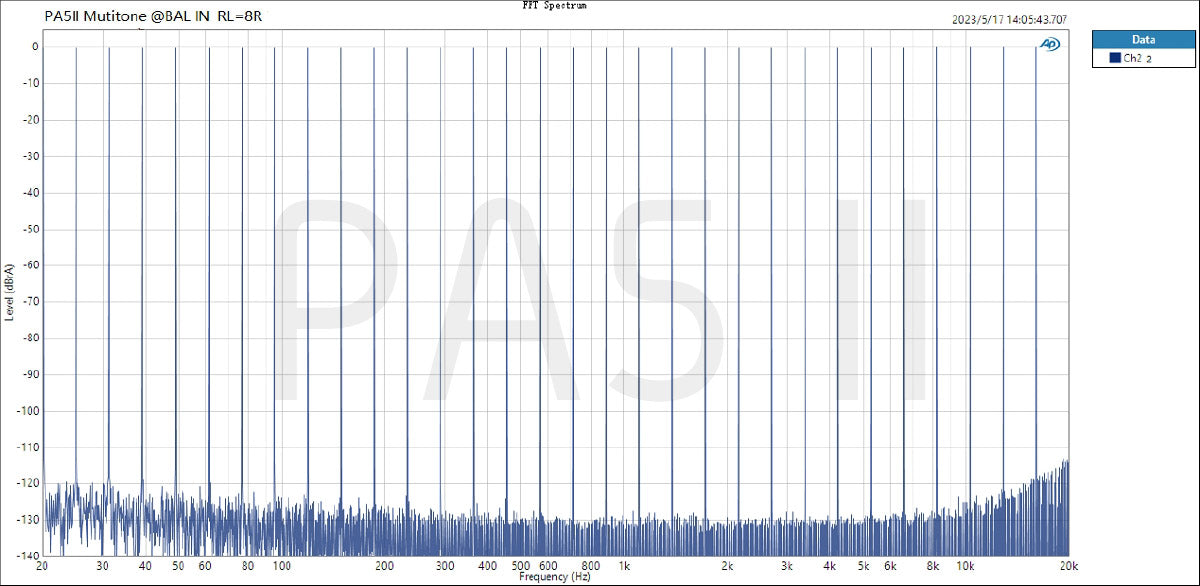The width and height of the screenshot is (1200, 586).
Task: Click the 2k tick on frequency axis
Action: pyautogui.click(x=727, y=566)
